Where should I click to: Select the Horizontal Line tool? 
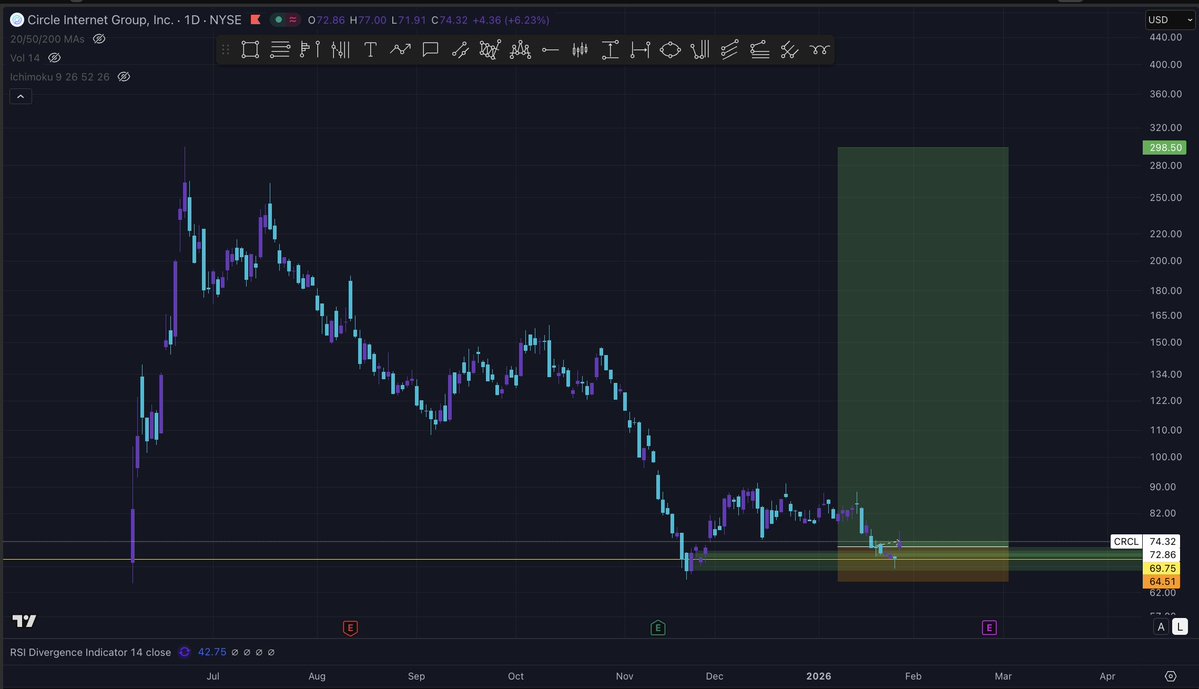click(550, 50)
